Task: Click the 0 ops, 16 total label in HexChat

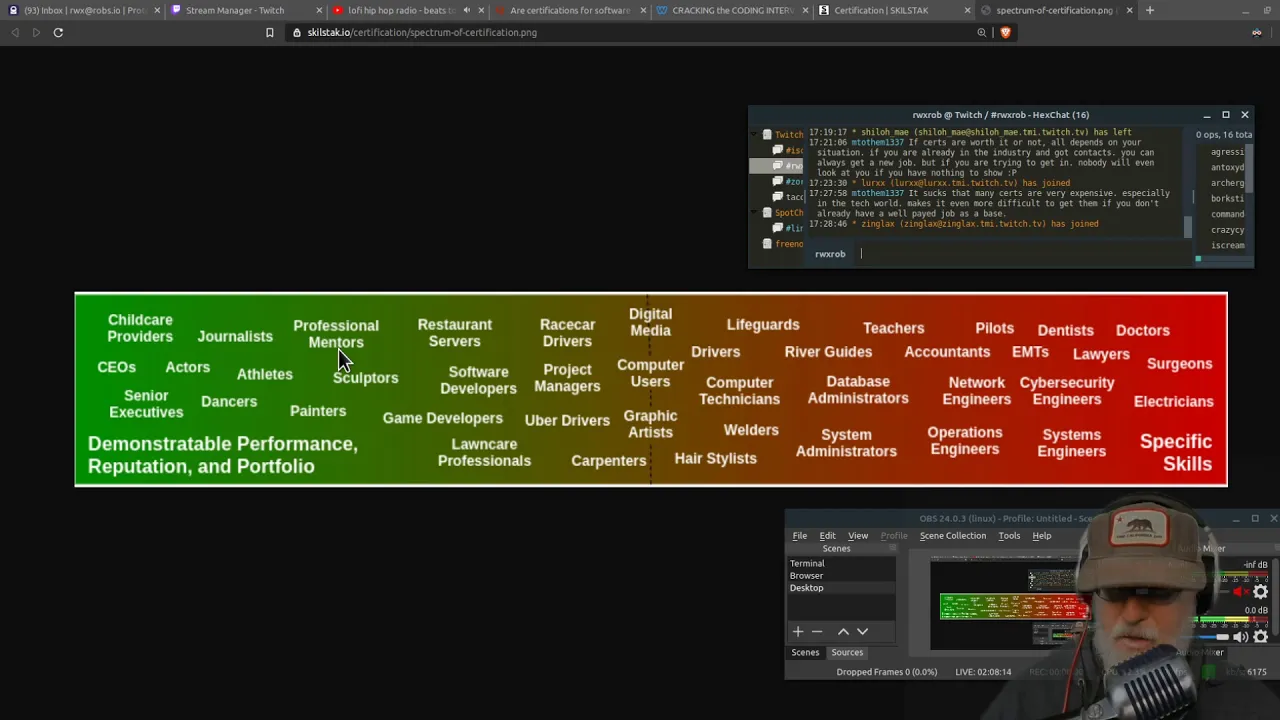Action: [1224, 134]
